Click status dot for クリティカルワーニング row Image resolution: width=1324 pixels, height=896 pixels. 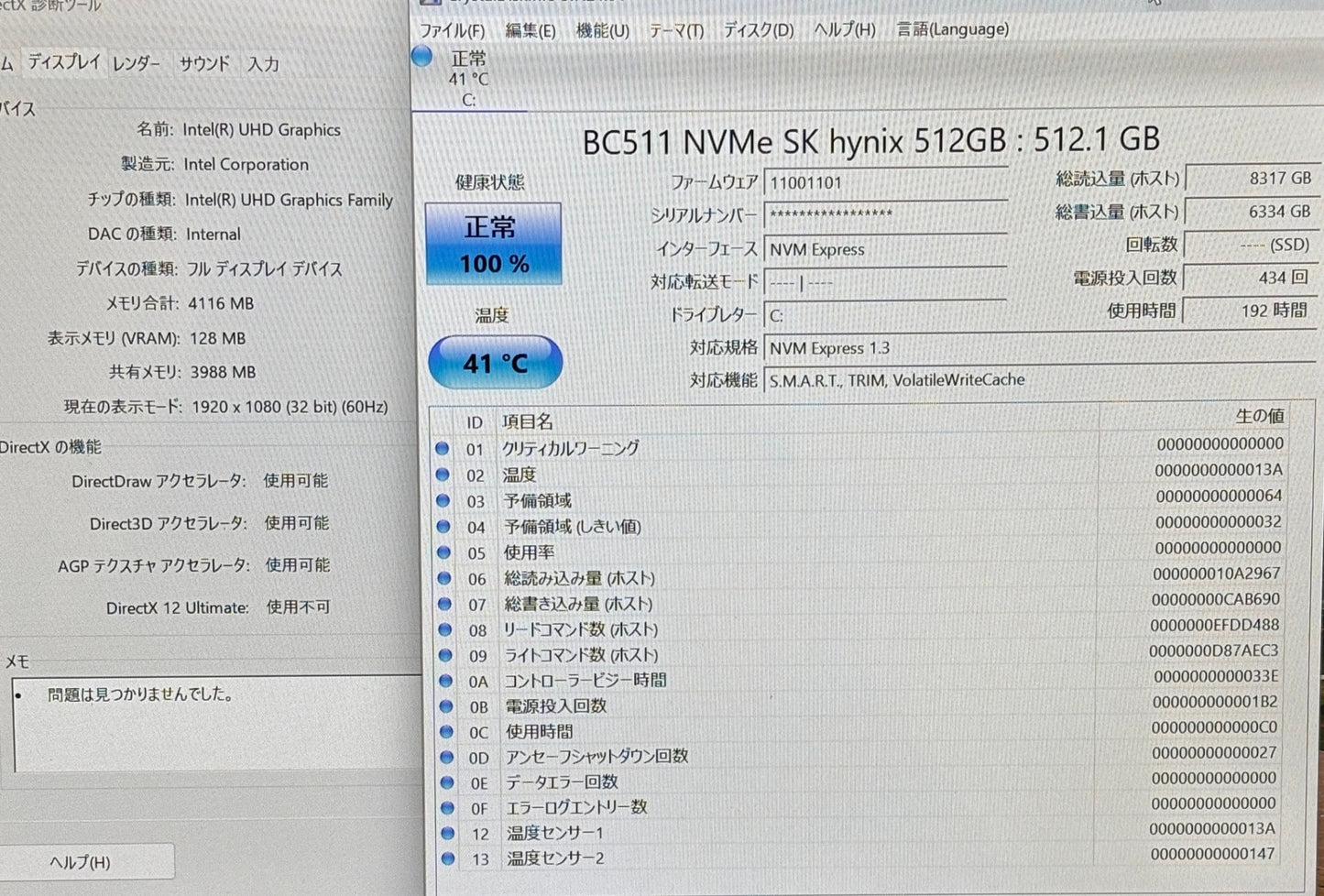click(x=443, y=449)
